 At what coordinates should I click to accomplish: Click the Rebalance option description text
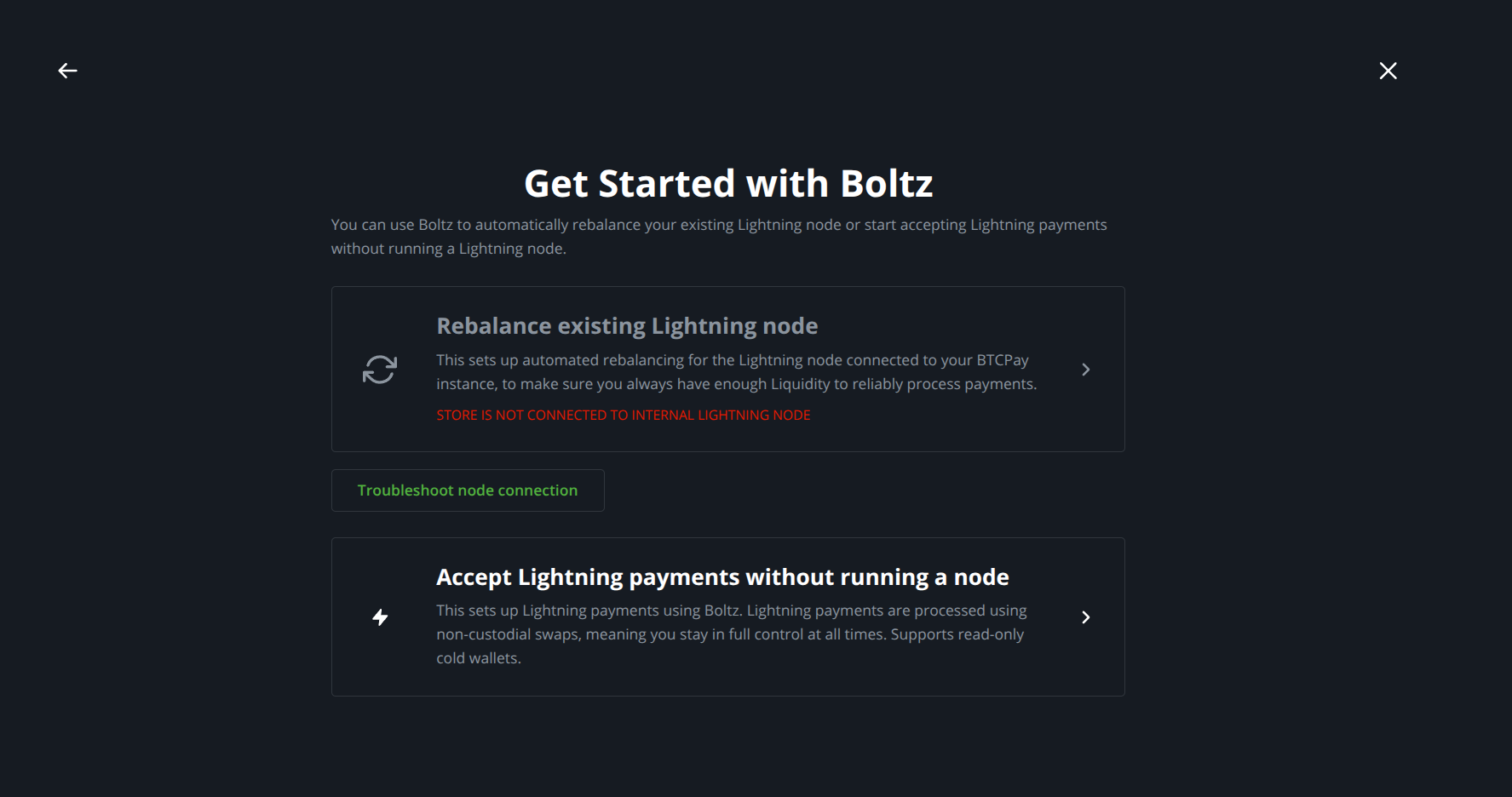[736, 372]
